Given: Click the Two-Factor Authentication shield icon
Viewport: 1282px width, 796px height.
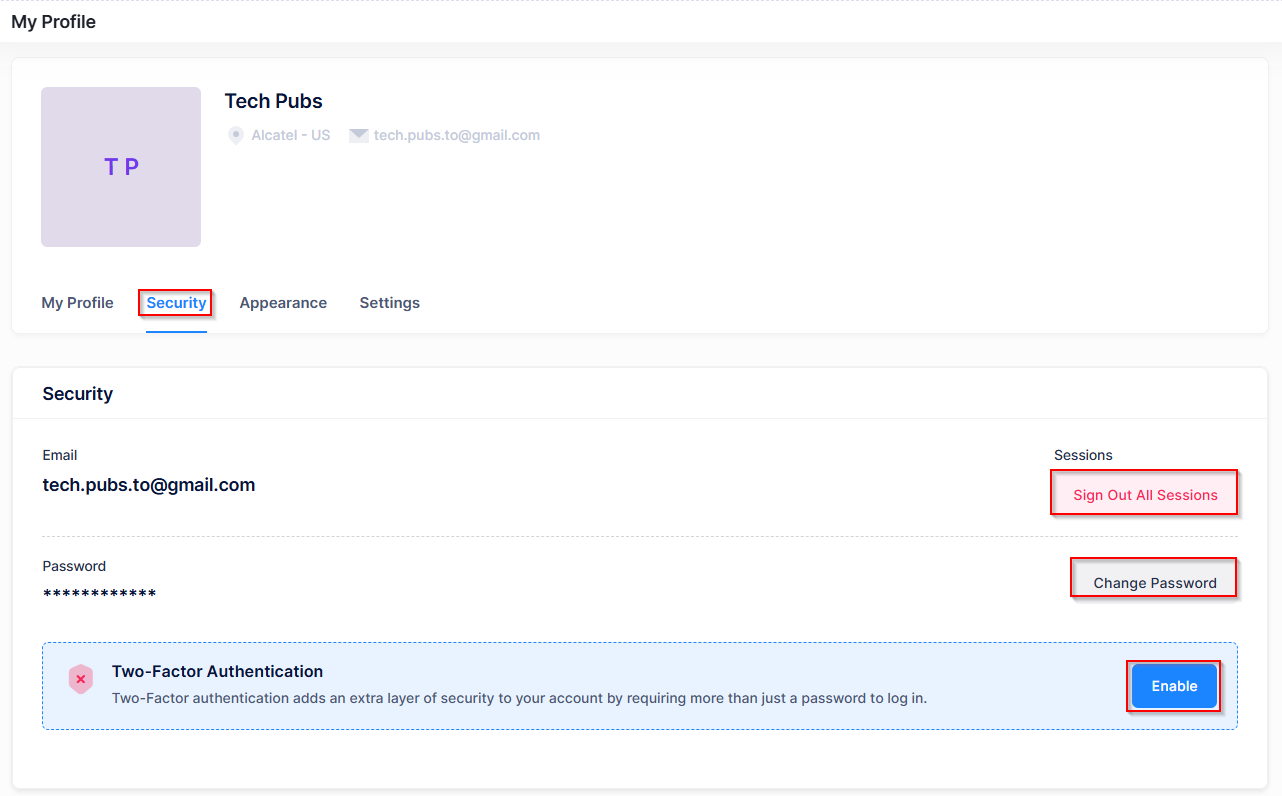Looking at the screenshot, I should coord(81,679).
